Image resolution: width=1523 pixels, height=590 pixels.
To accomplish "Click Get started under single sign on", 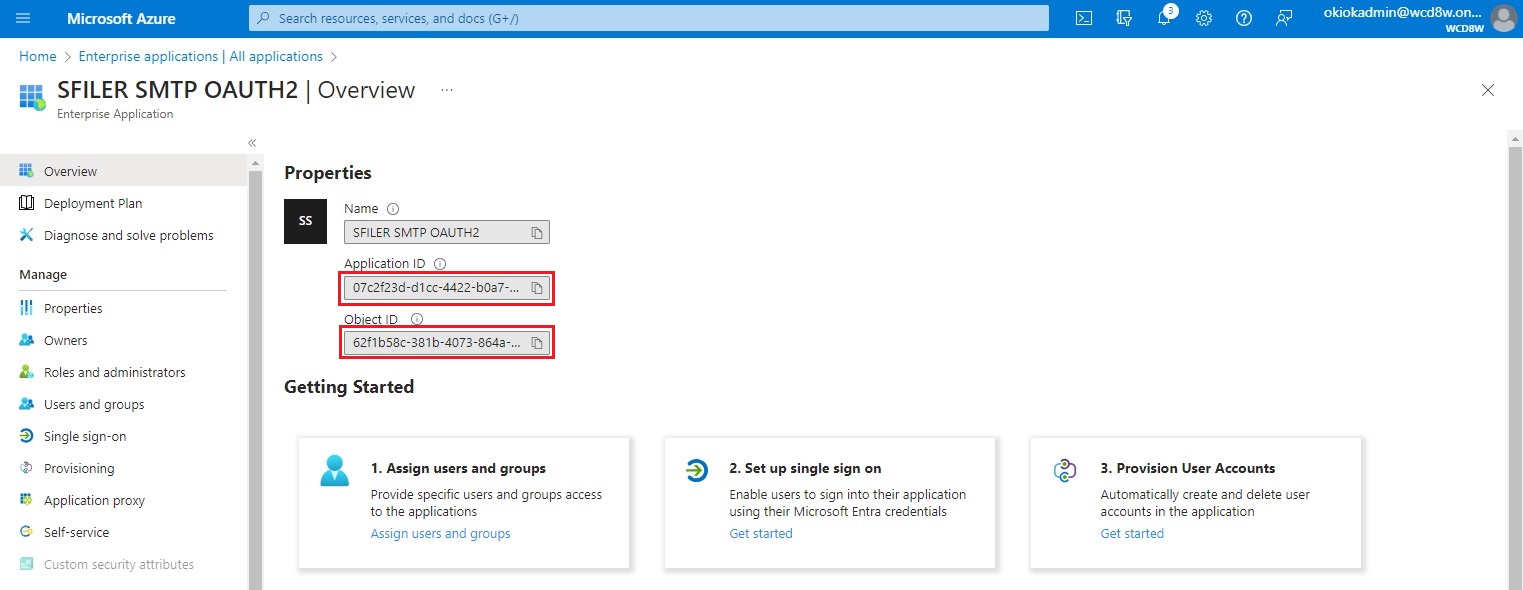I will (761, 533).
